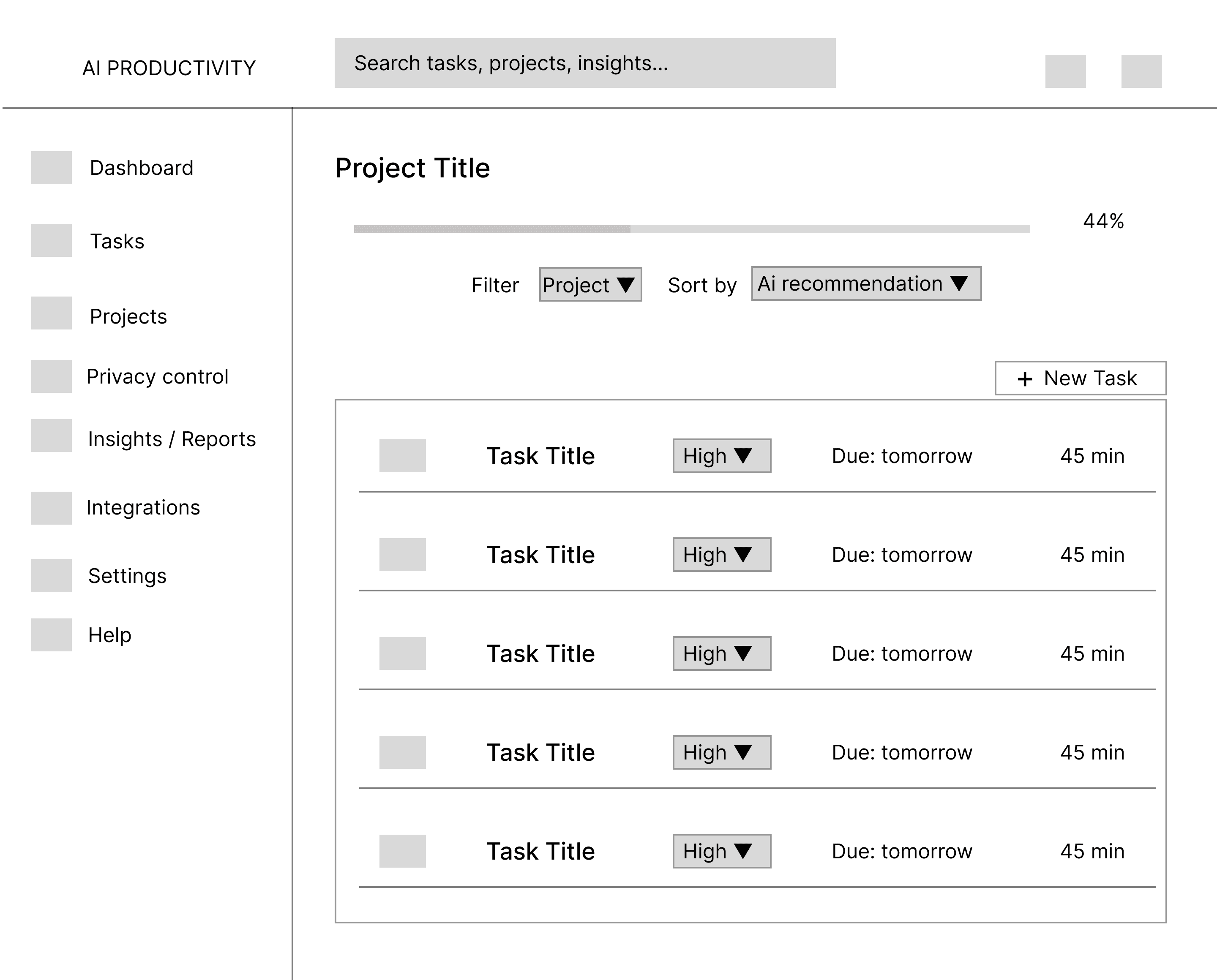This screenshot has width=1217, height=980.
Task: Click the Privacy control sidebar icon
Action: (x=52, y=376)
